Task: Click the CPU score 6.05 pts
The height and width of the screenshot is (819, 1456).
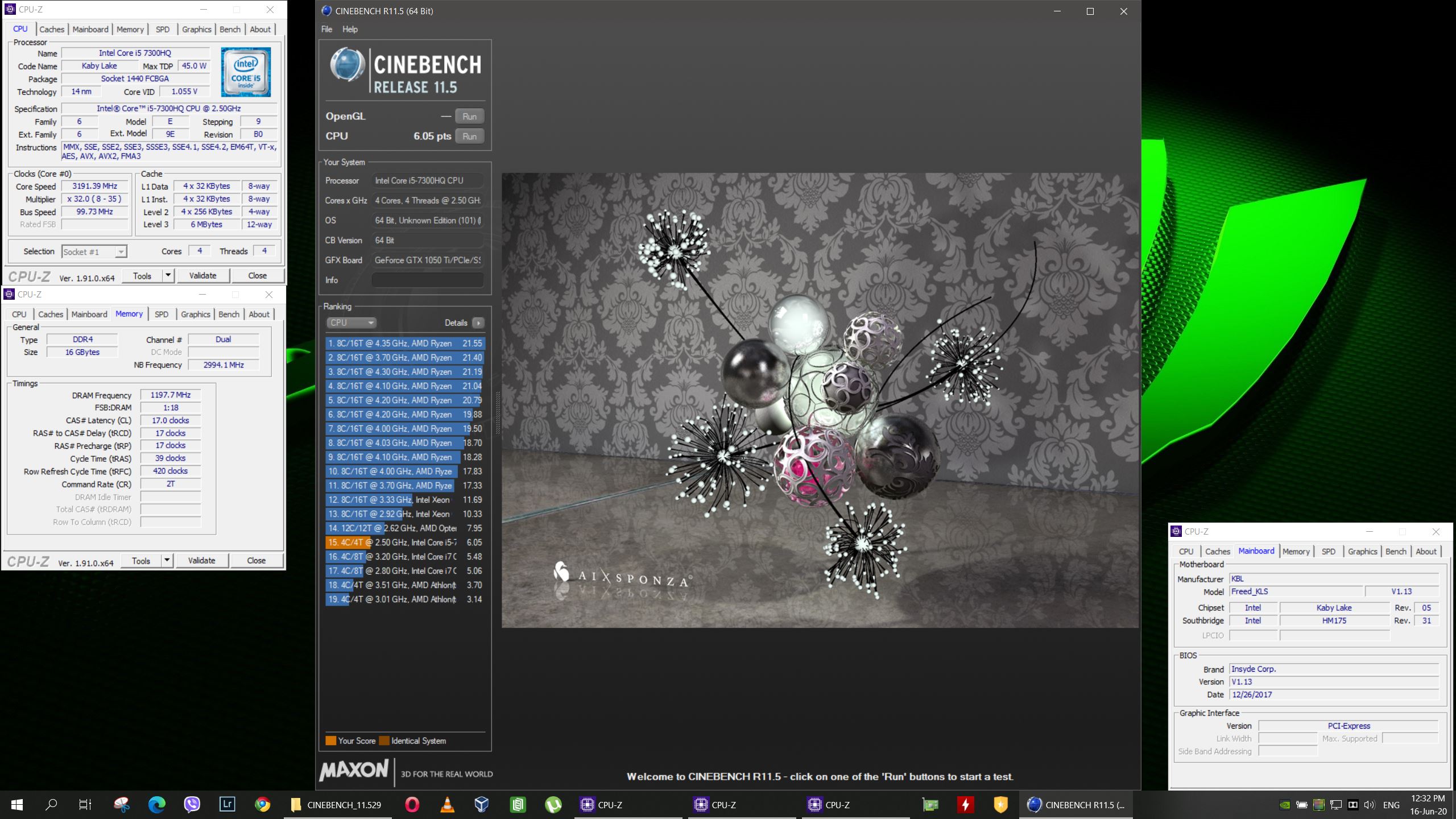Action: (432, 136)
